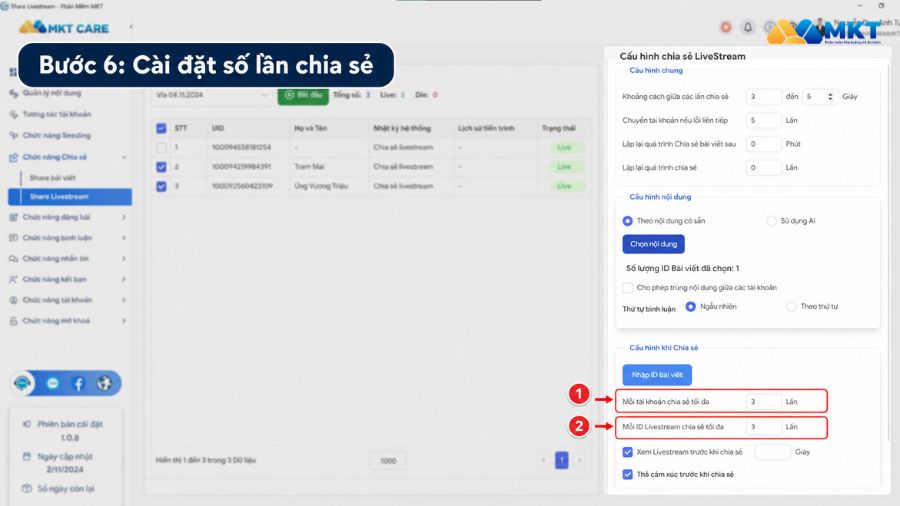The image size is (900, 506).
Task: Click the Chọn nội dung button
Action: [653, 244]
